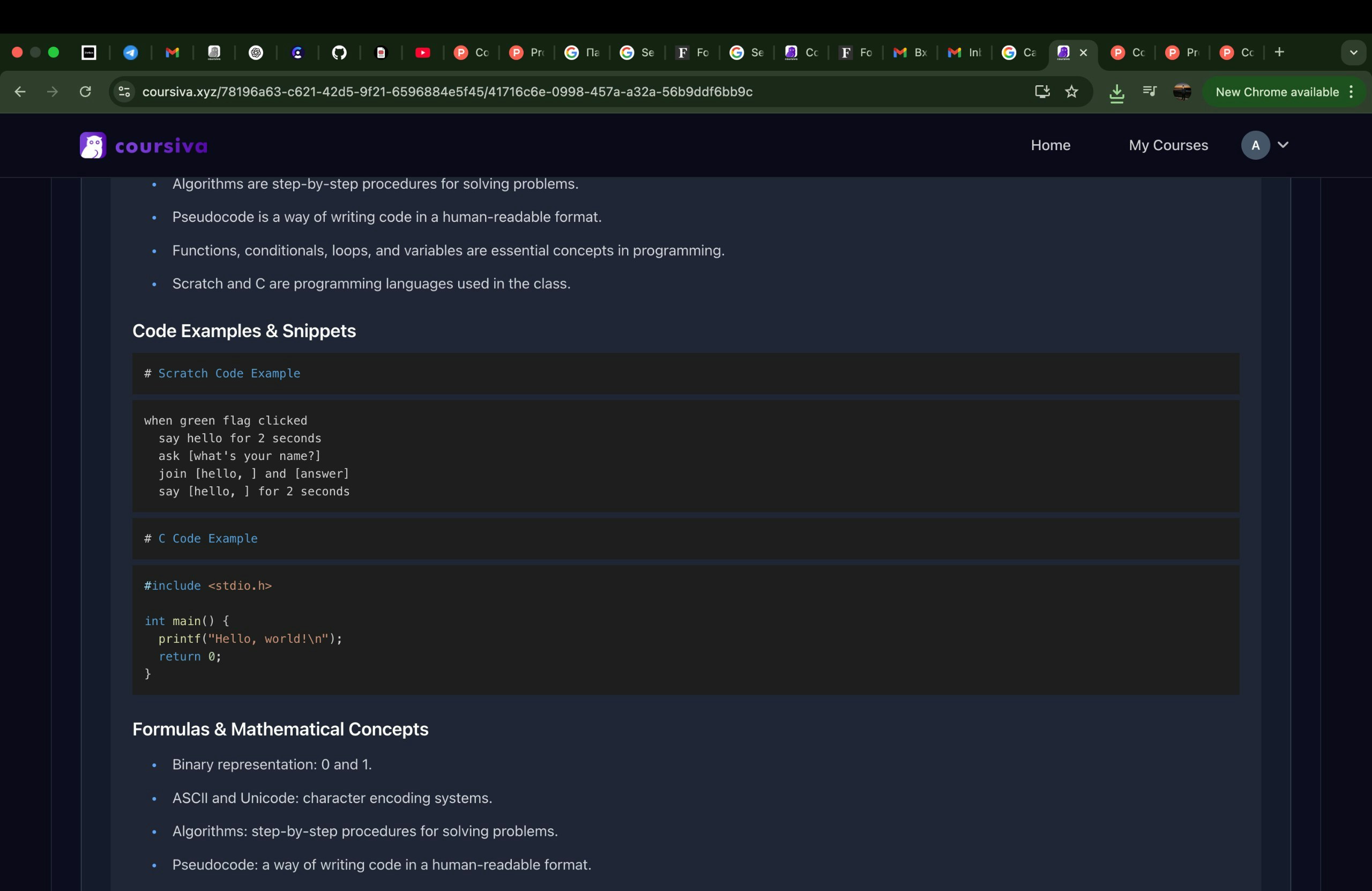Open the GitHub pinned tab
The height and width of the screenshot is (891, 1372).
click(x=340, y=53)
